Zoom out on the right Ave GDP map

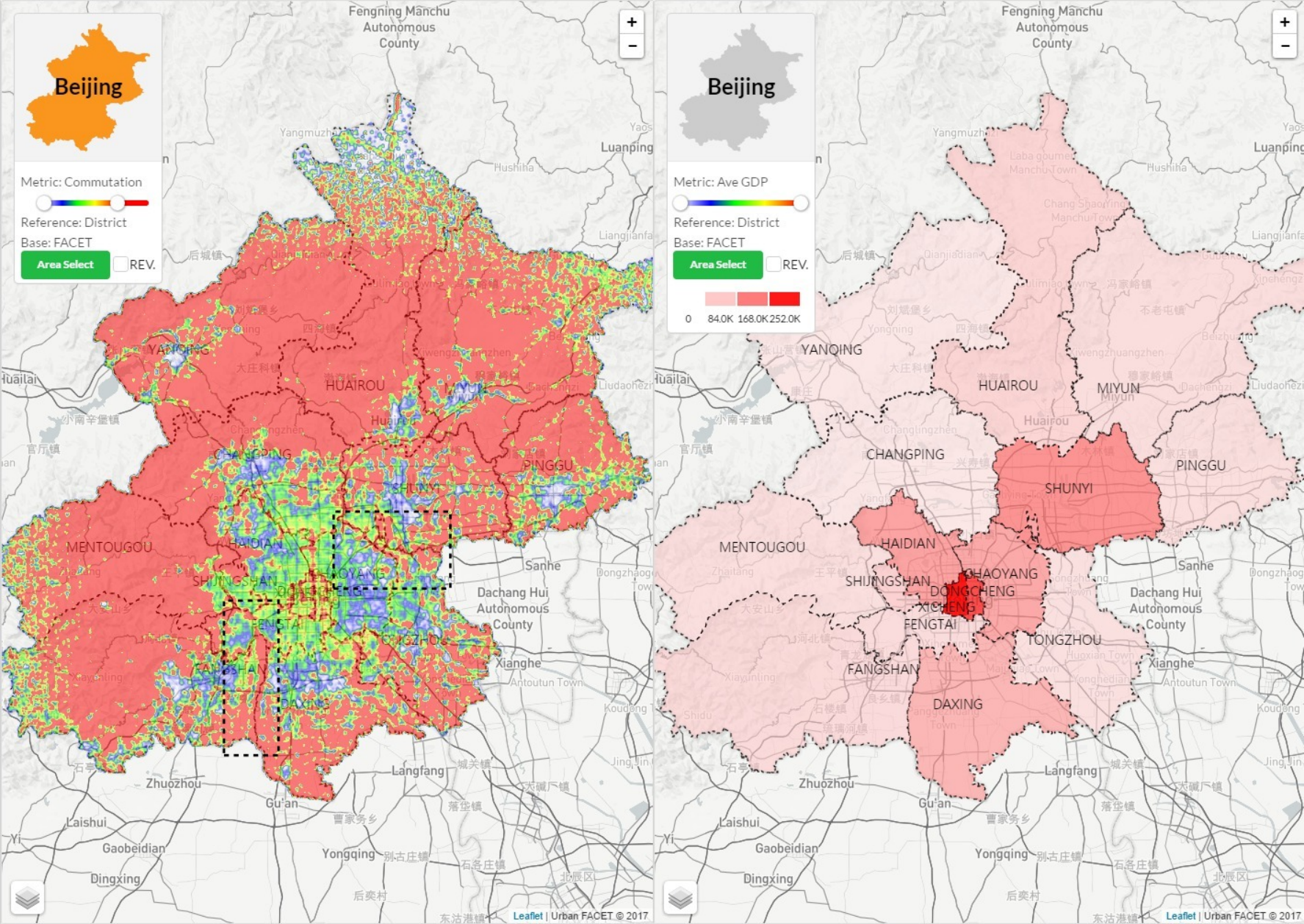1284,46
